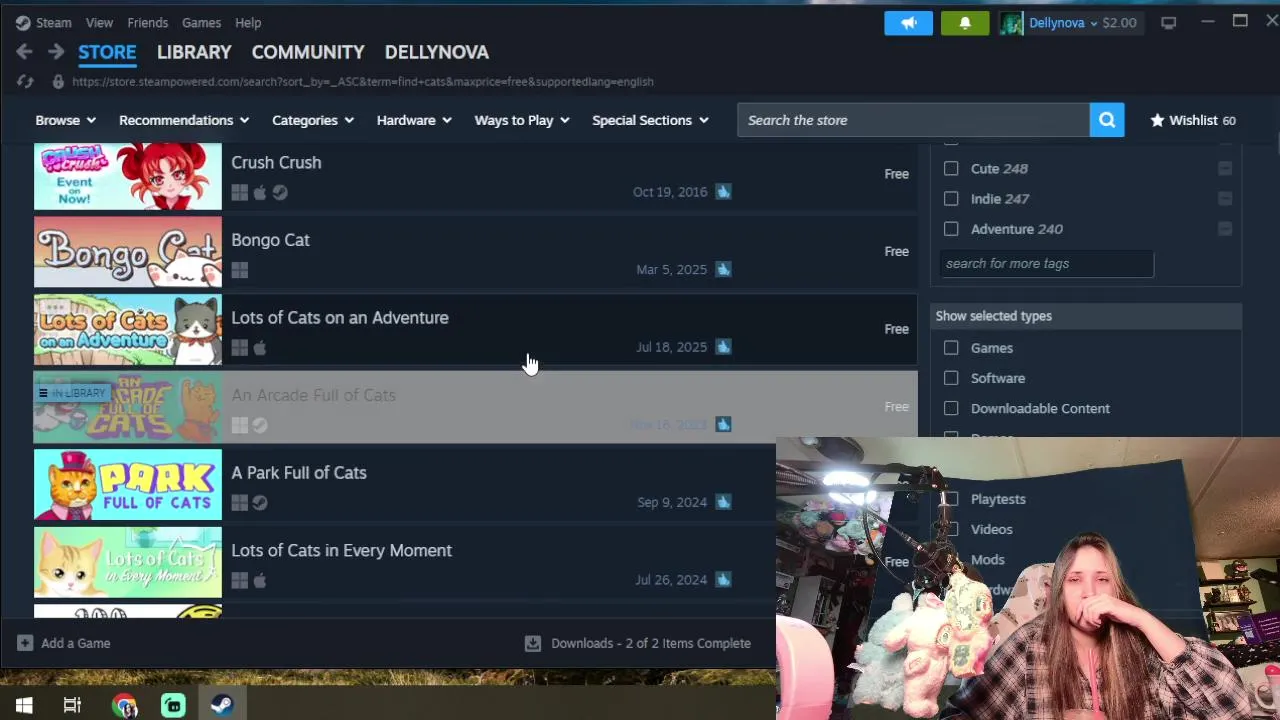Viewport: 1280px width, 720px height.
Task: Open the Crush Crush store page
Action: pyautogui.click(x=475, y=176)
